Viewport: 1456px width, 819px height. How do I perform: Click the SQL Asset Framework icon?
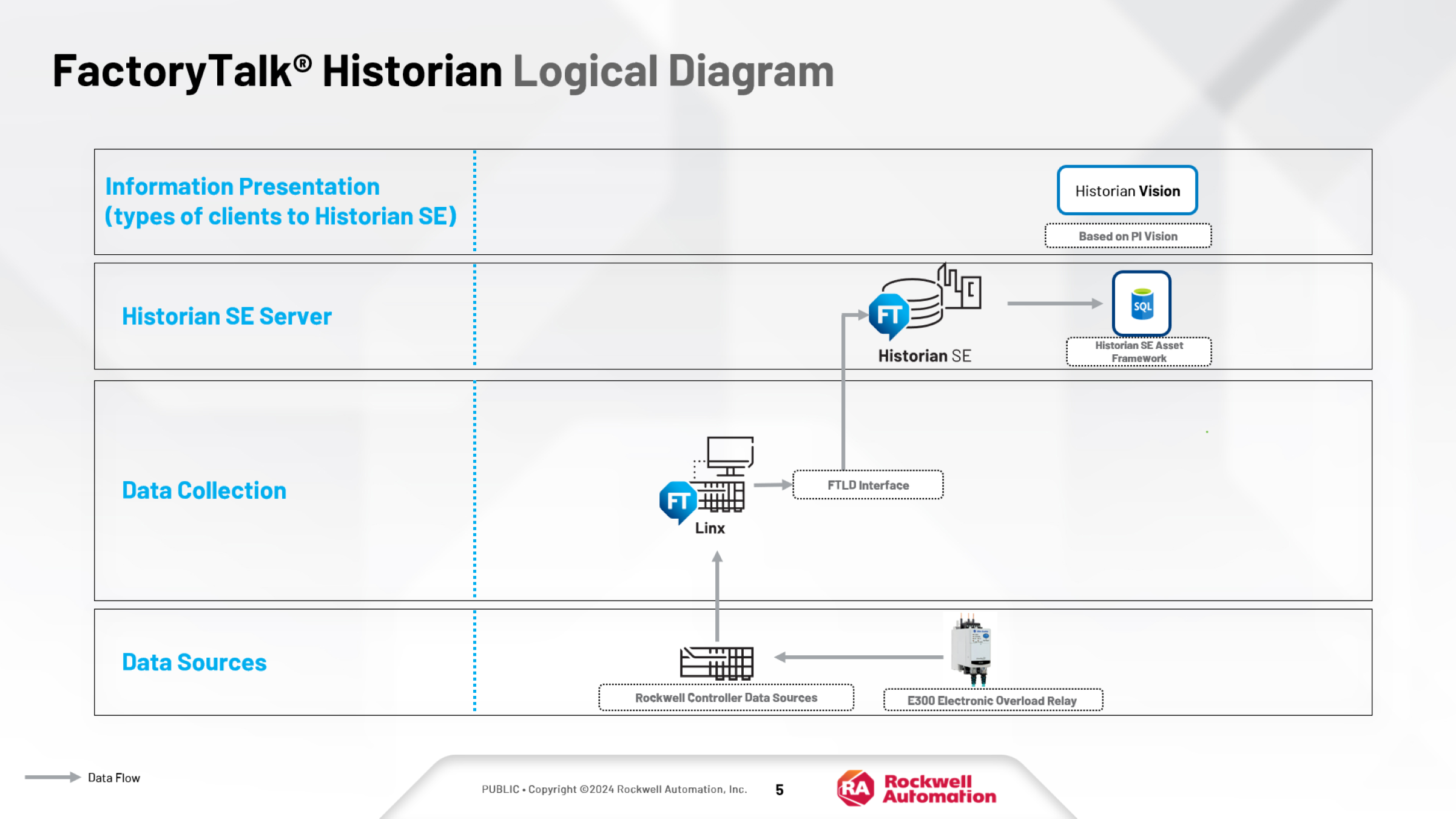[x=1141, y=303]
